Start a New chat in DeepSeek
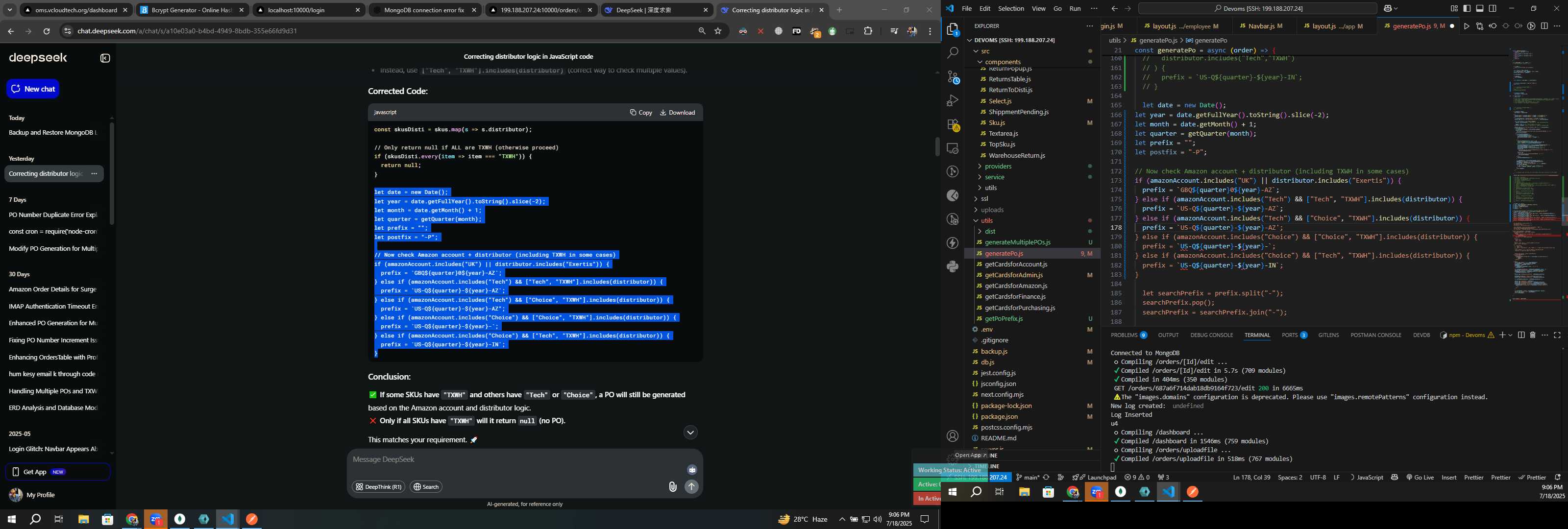The image size is (1568, 529). click(33, 89)
